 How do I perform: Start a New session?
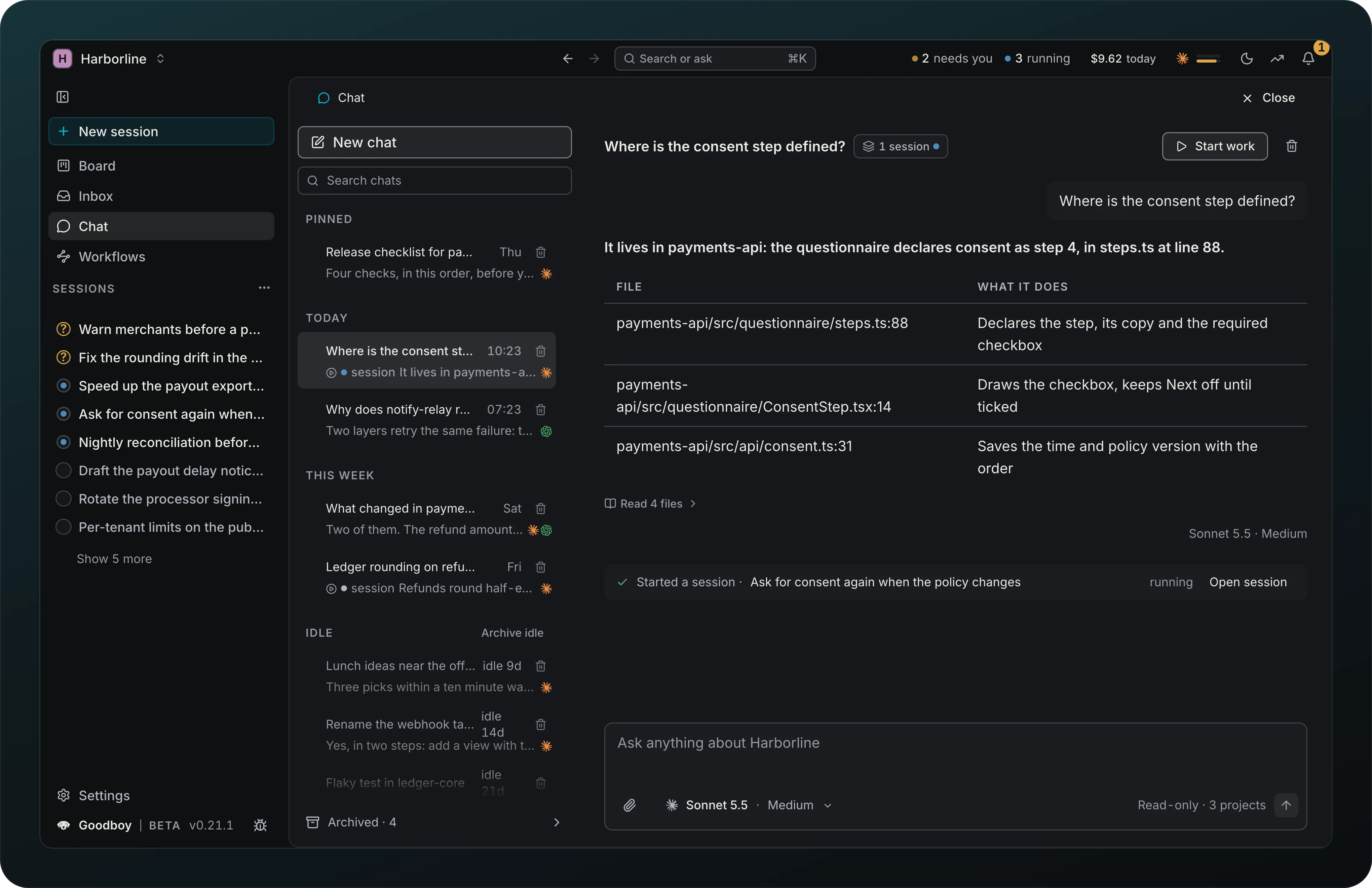(161, 132)
